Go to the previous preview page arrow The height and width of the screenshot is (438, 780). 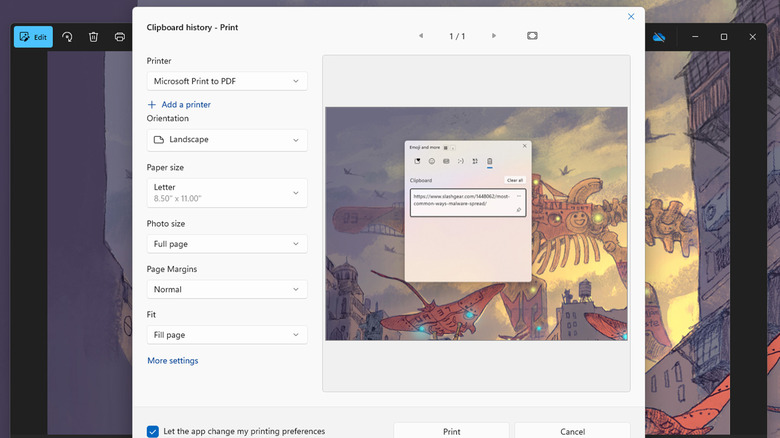[421, 36]
